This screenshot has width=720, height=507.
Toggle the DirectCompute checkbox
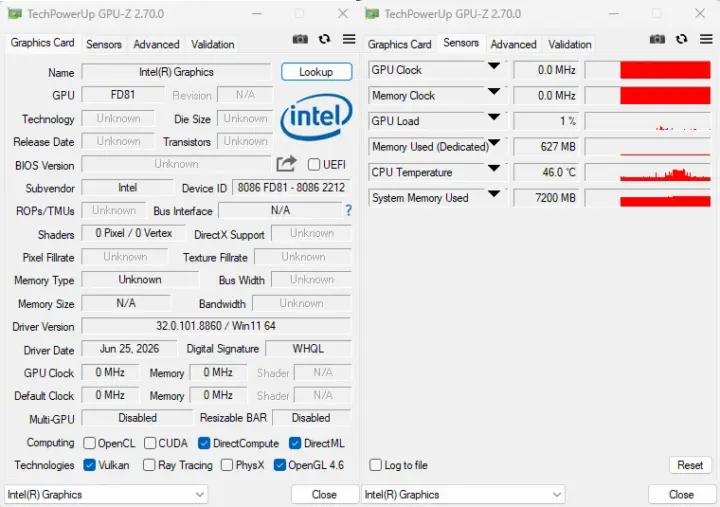[204, 443]
